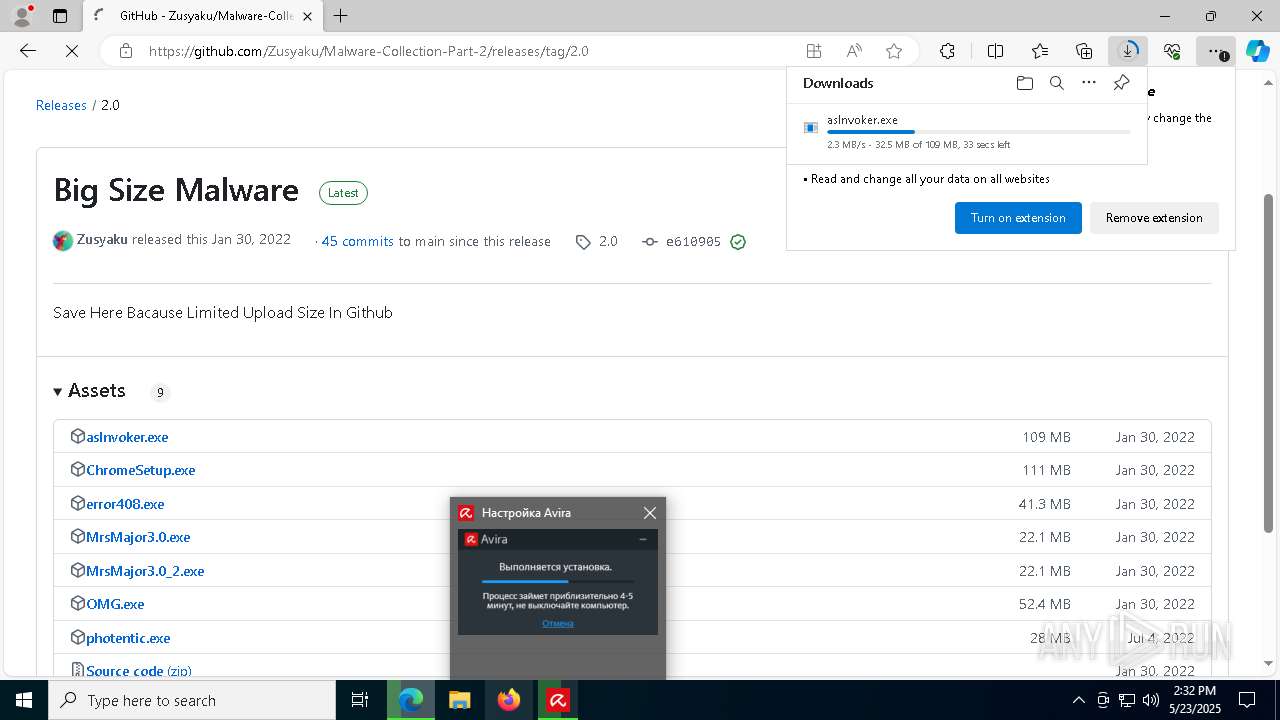Click the Zusyaku avatar image

click(x=63, y=241)
